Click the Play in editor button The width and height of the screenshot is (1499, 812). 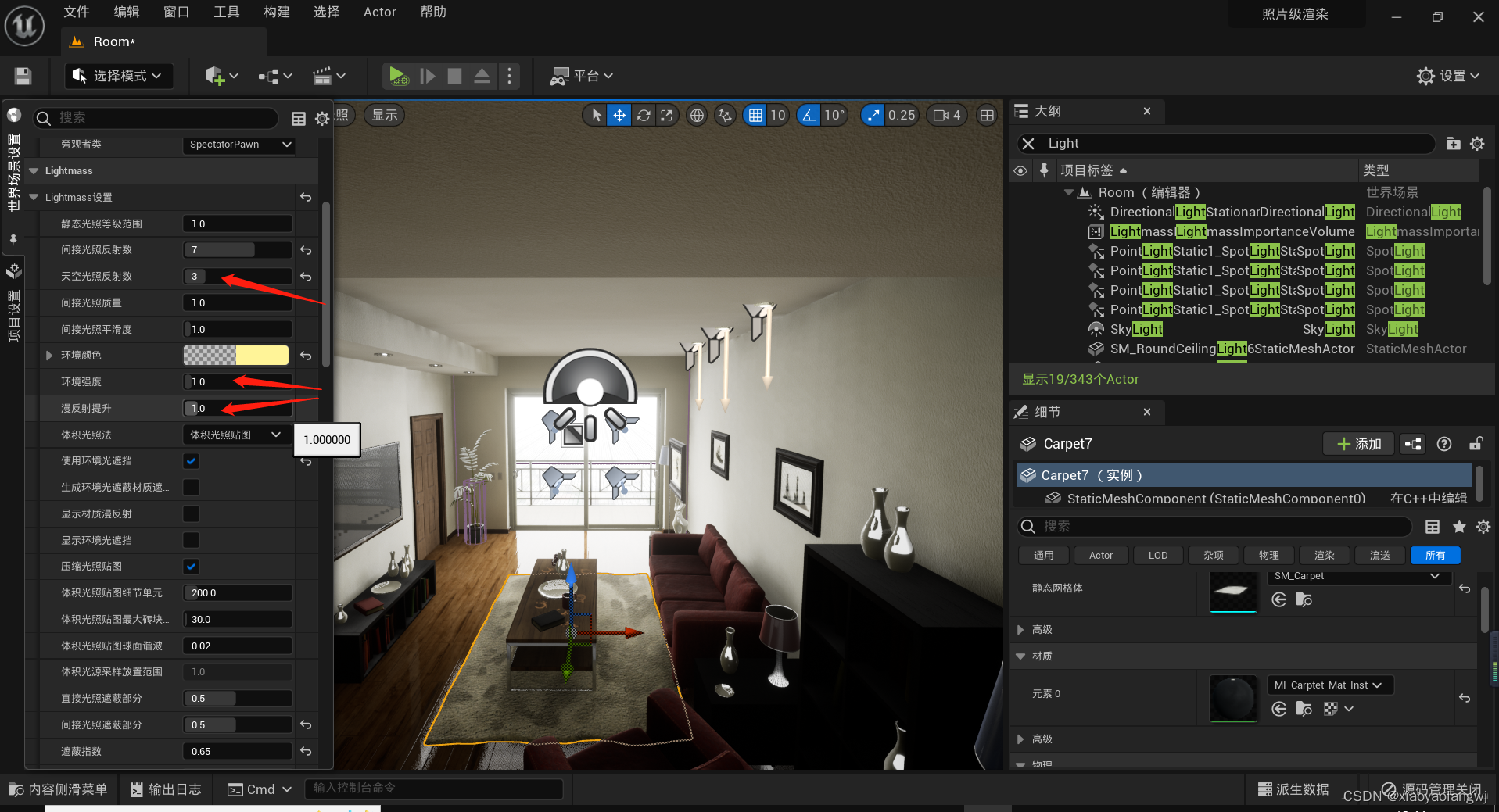(398, 76)
